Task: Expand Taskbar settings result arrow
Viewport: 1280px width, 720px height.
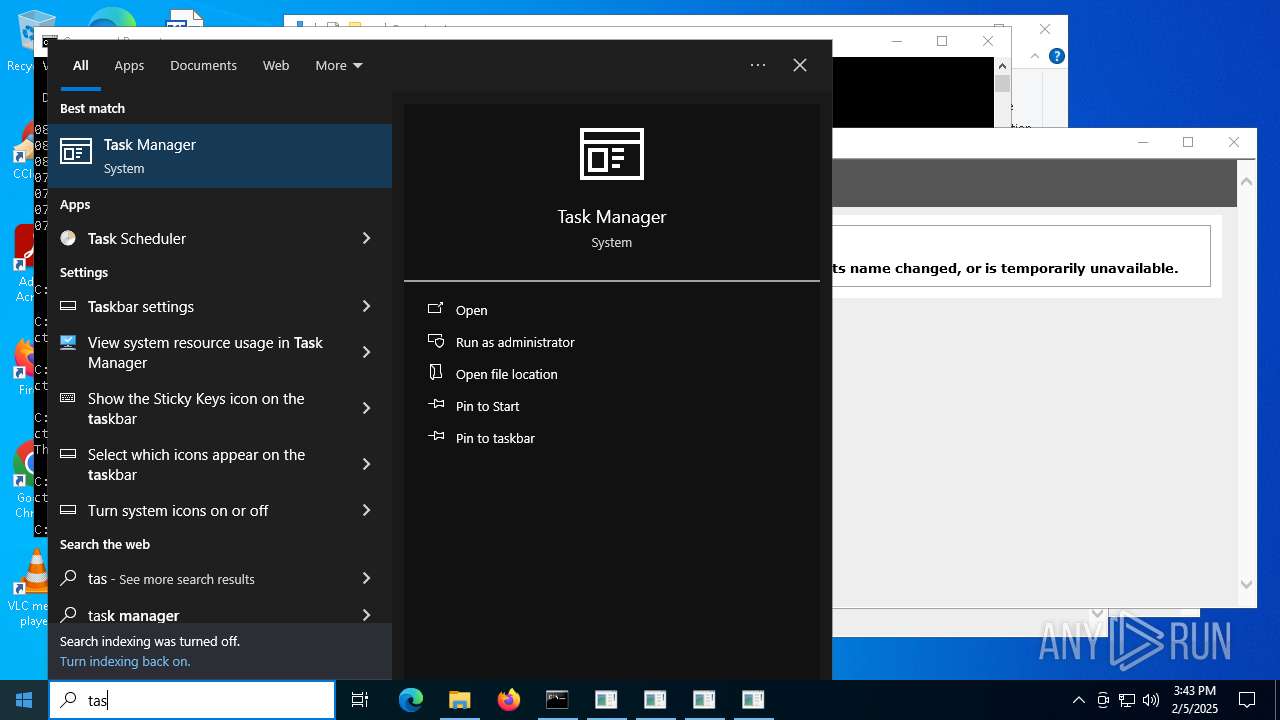Action: (x=366, y=306)
